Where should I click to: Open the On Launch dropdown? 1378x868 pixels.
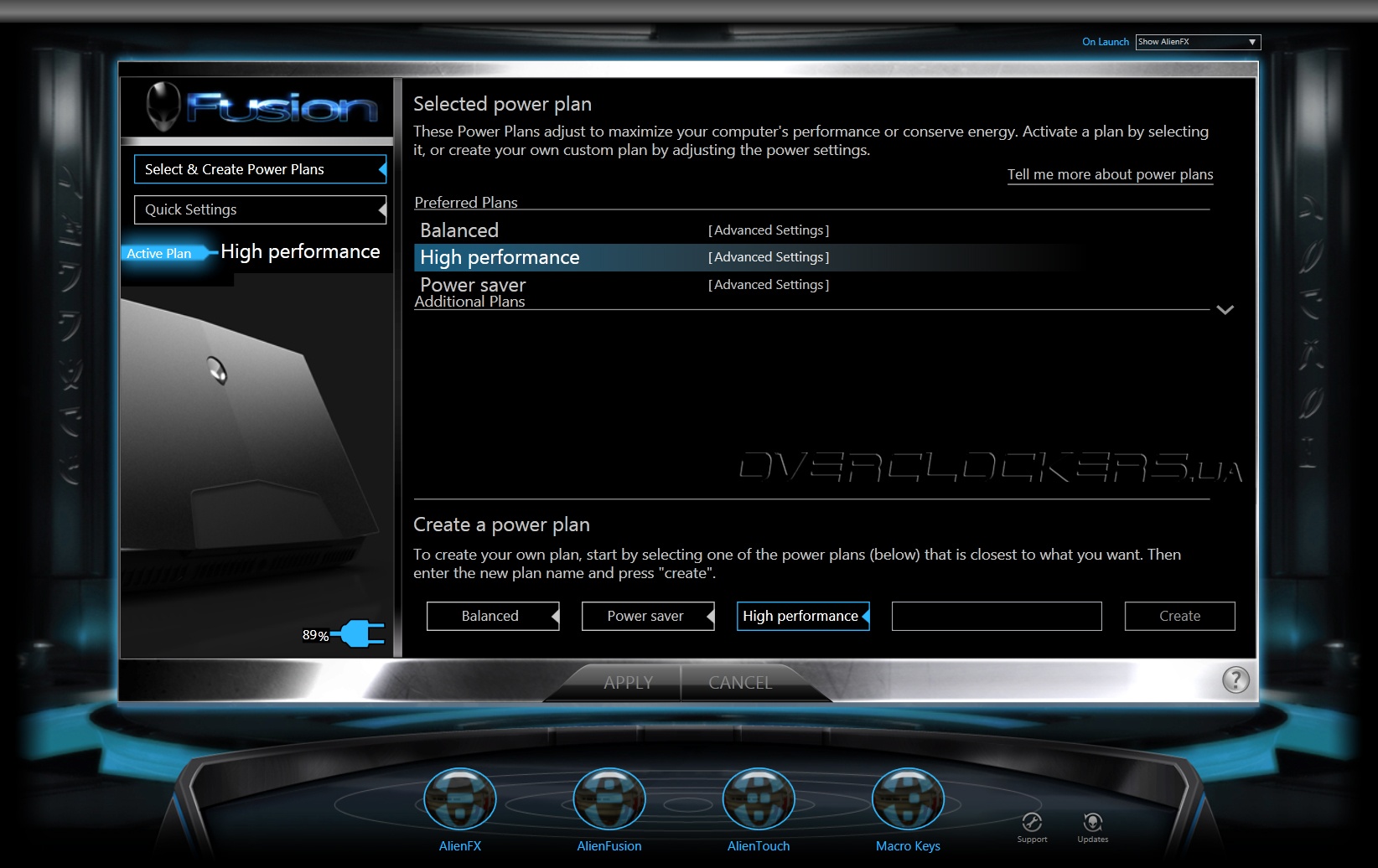coord(1198,42)
